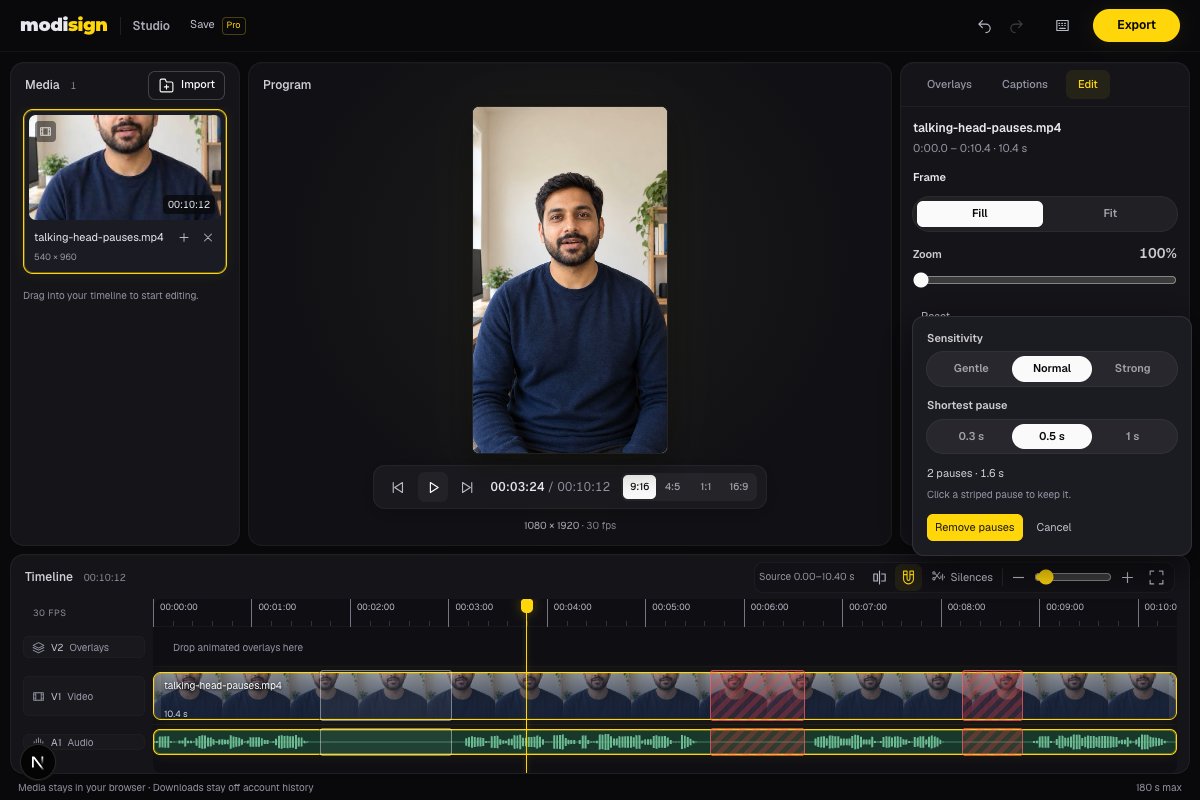Click the green audio waveform clip
This screenshot has height=800, width=1200.
[665, 742]
